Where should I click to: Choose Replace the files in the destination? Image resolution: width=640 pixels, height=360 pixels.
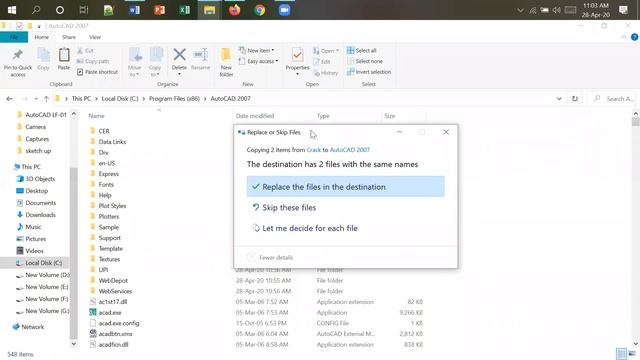tap(345, 187)
